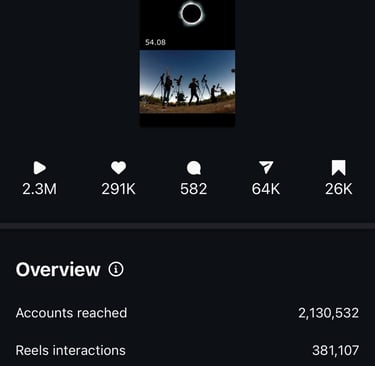This screenshot has width=375, height=366.
Task: Tap the comments bubble icon
Action: (194, 168)
